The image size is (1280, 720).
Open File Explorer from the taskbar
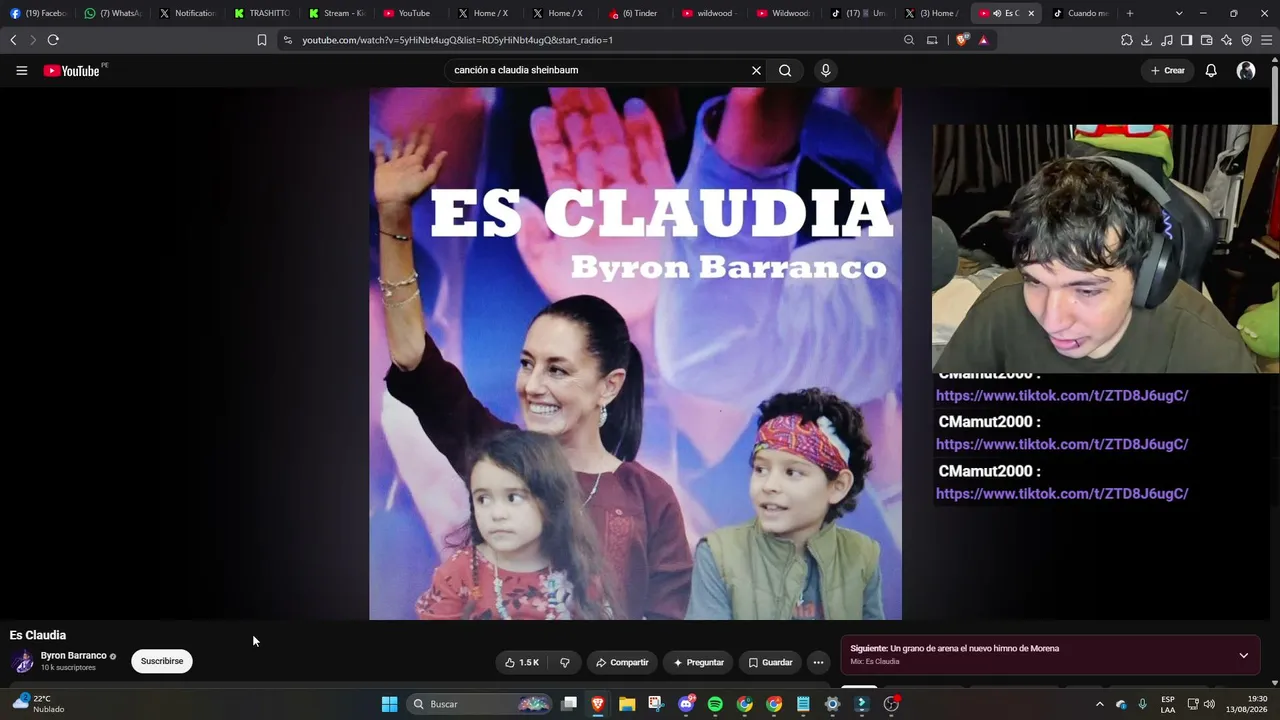[627, 704]
